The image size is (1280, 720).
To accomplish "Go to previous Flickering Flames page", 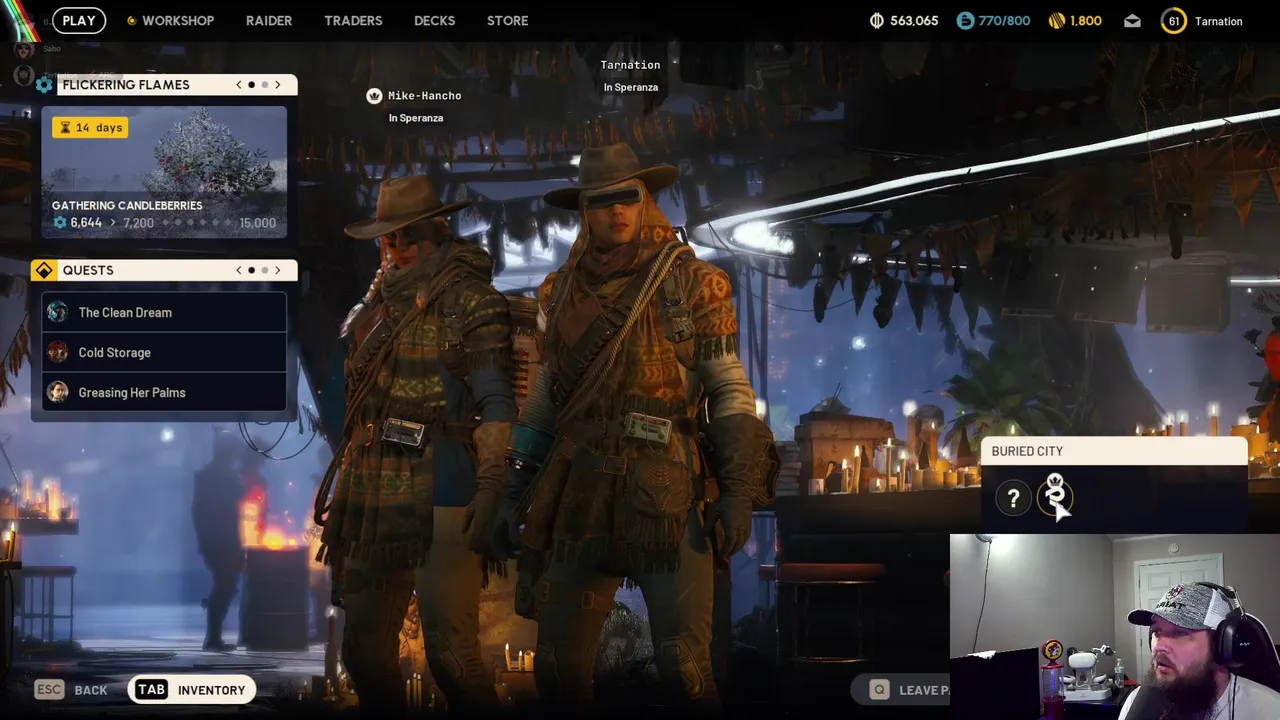I will tap(238, 85).
